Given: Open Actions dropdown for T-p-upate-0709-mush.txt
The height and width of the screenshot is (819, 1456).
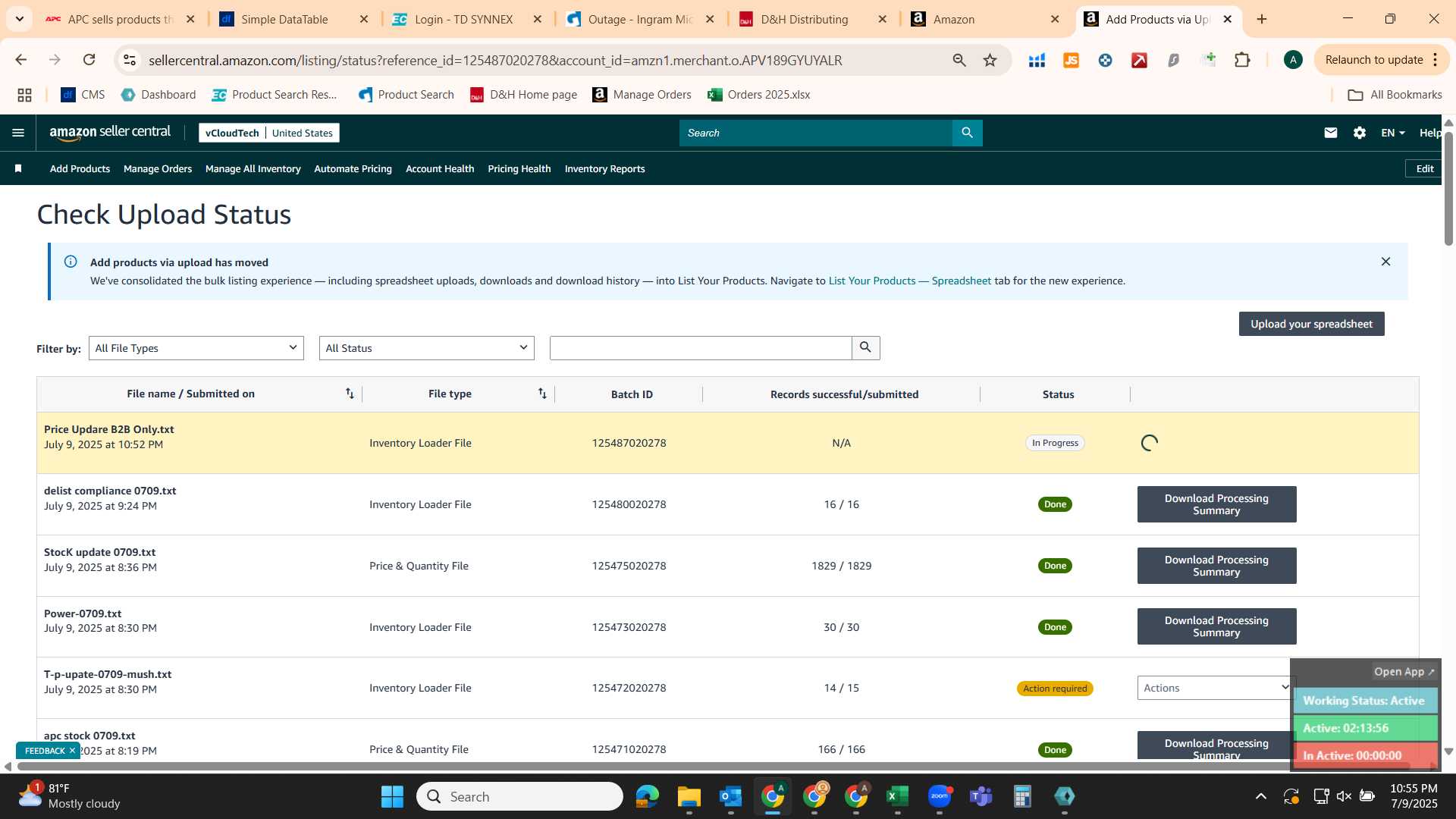Looking at the screenshot, I should point(1215,688).
